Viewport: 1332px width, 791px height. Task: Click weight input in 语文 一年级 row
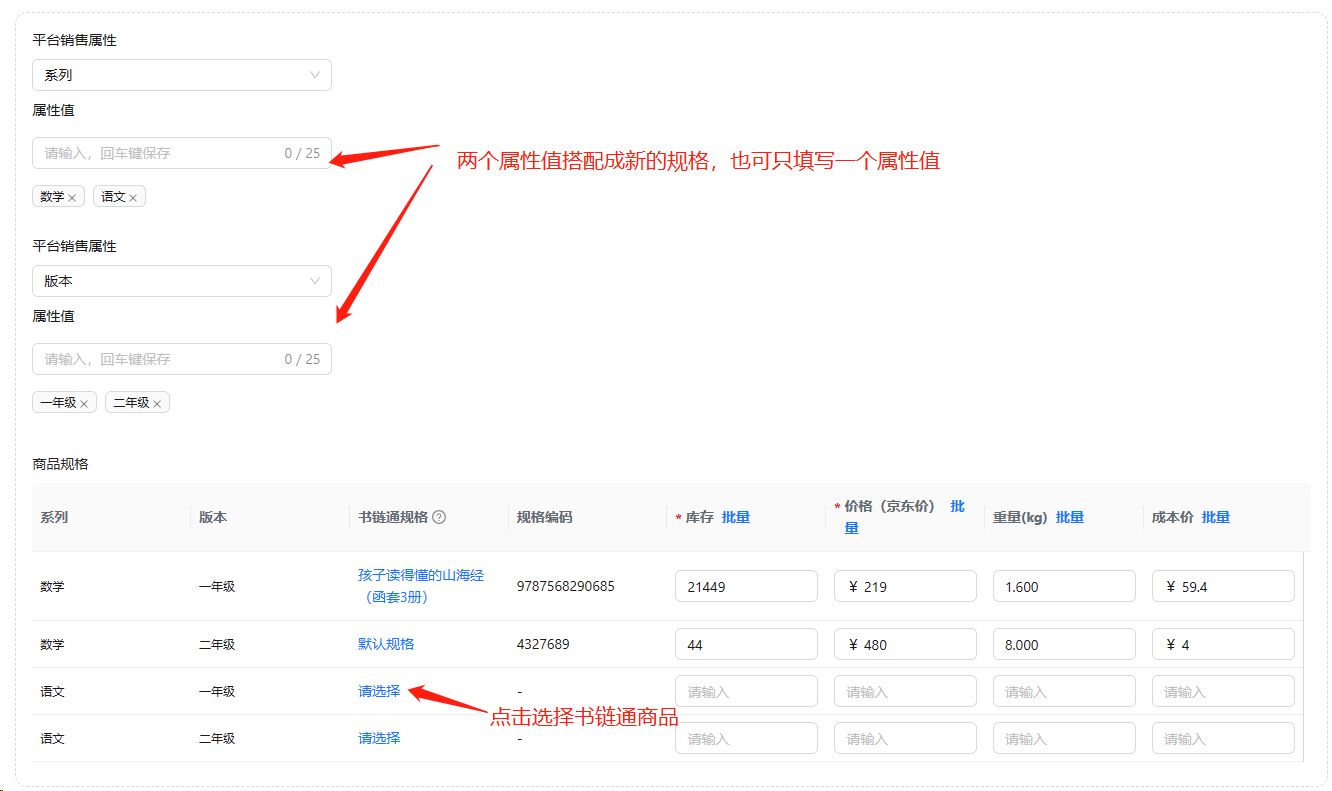point(1064,691)
